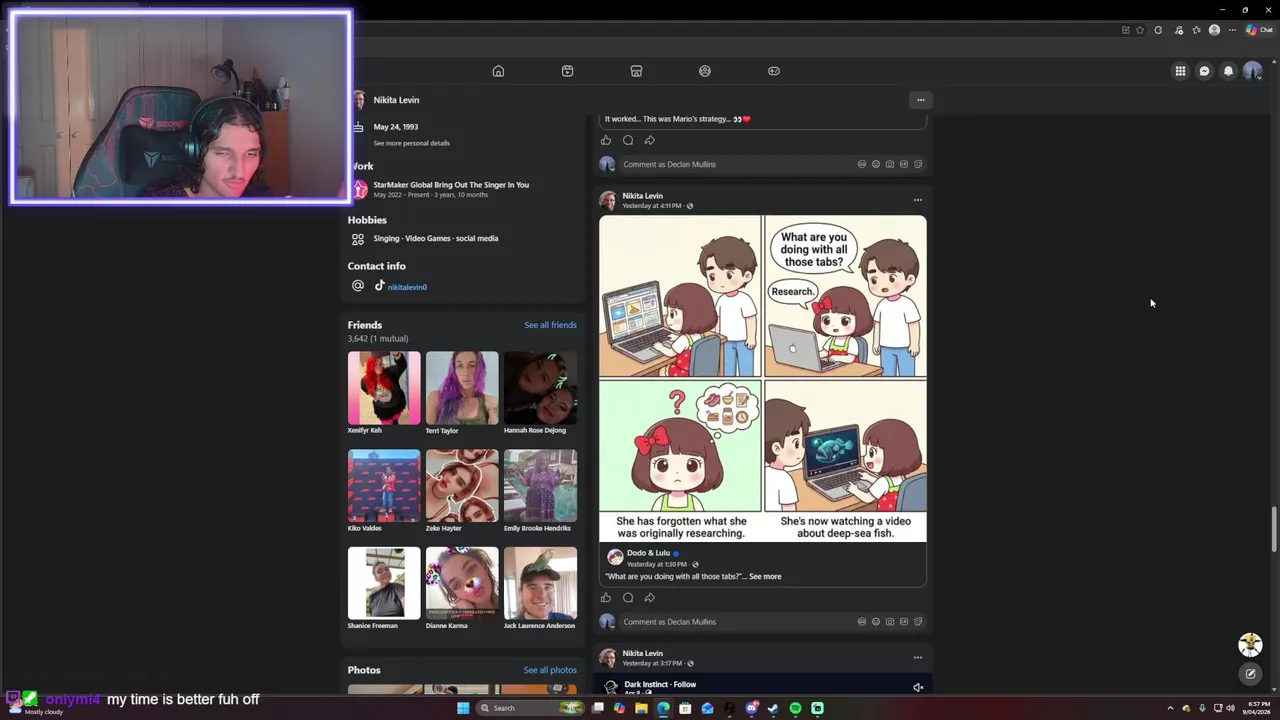Image resolution: width=1280 pixels, height=720 pixels.
Task: Expand See more on Dodo & Lulu caption
Action: [765, 576]
